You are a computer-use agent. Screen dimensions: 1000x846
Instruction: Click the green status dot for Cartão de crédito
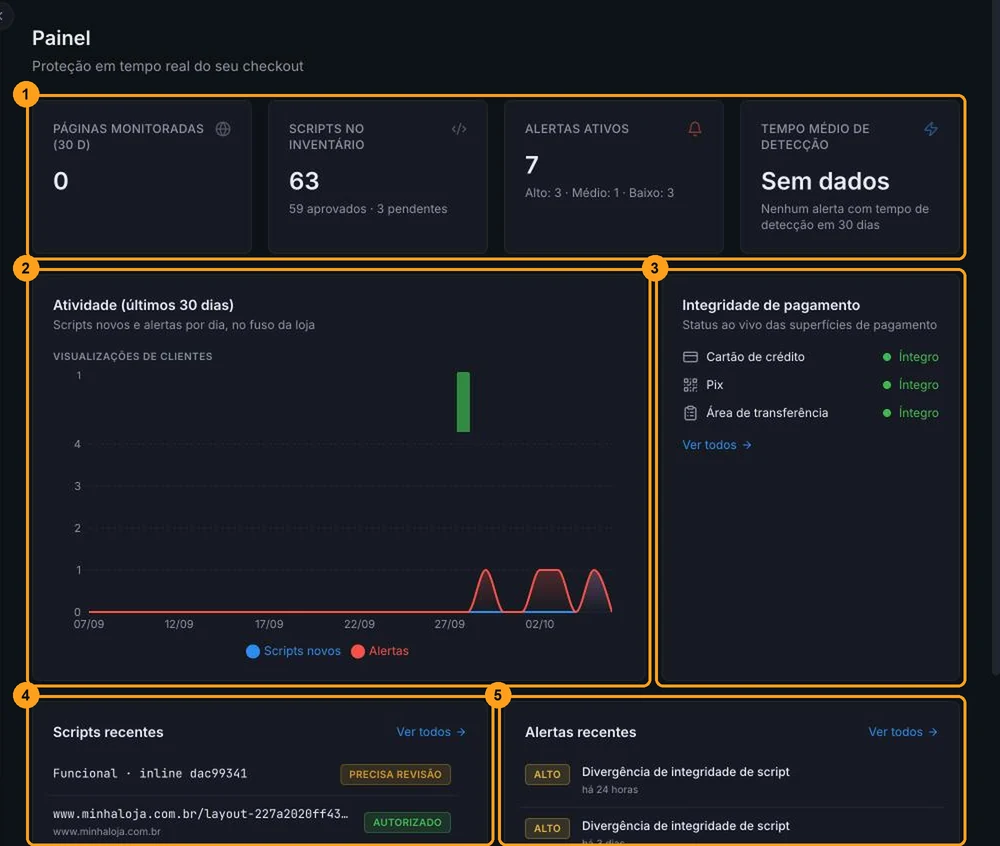[886, 357]
